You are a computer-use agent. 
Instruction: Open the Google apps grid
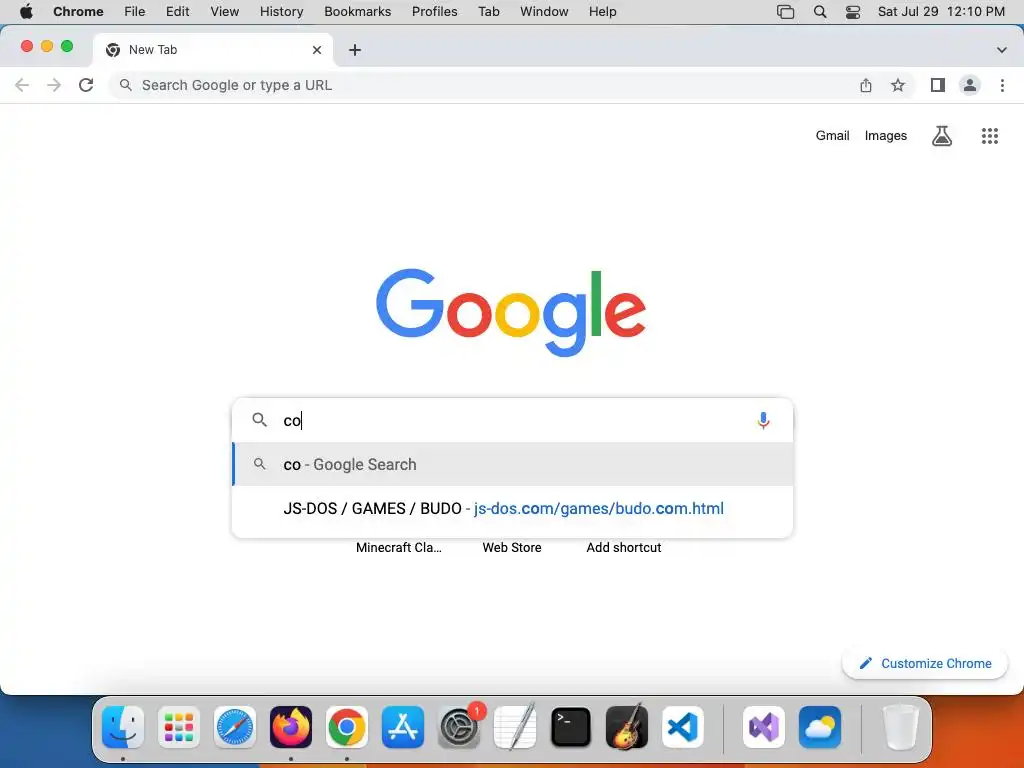point(990,136)
